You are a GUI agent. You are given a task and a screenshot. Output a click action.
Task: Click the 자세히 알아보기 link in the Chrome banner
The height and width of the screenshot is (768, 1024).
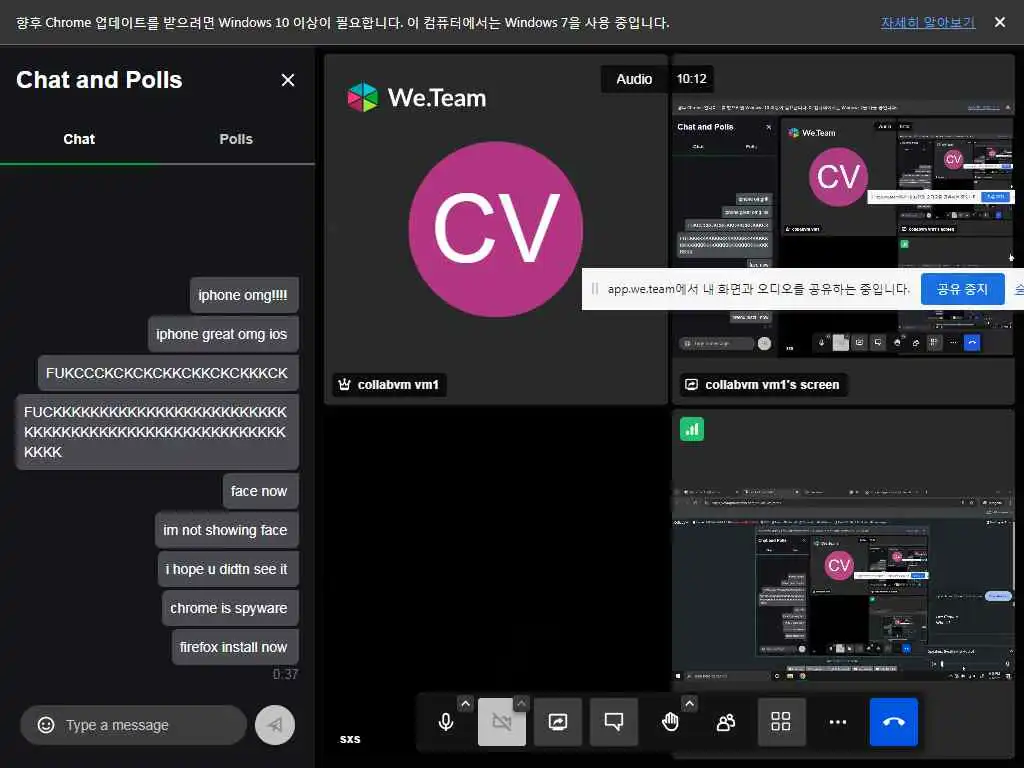pyautogui.click(x=927, y=22)
